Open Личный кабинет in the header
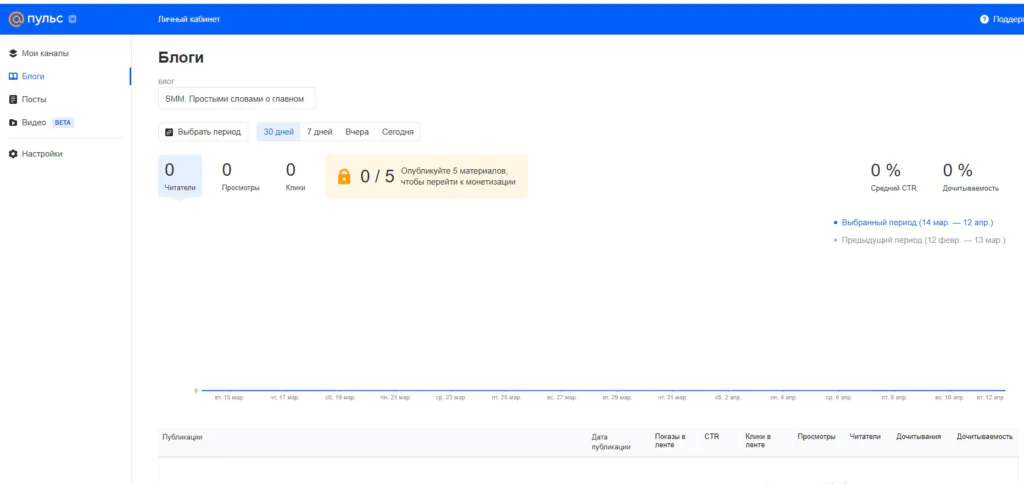1024x484 pixels. (x=189, y=19)
